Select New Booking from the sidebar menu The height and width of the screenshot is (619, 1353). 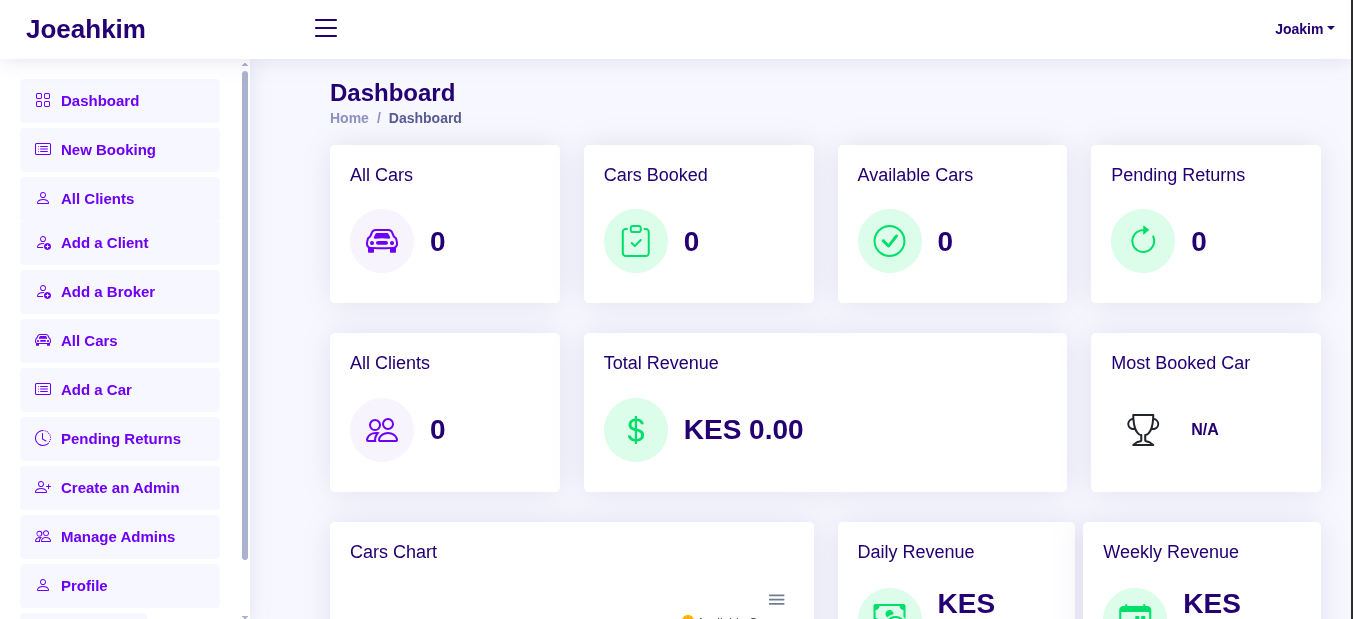108,149
